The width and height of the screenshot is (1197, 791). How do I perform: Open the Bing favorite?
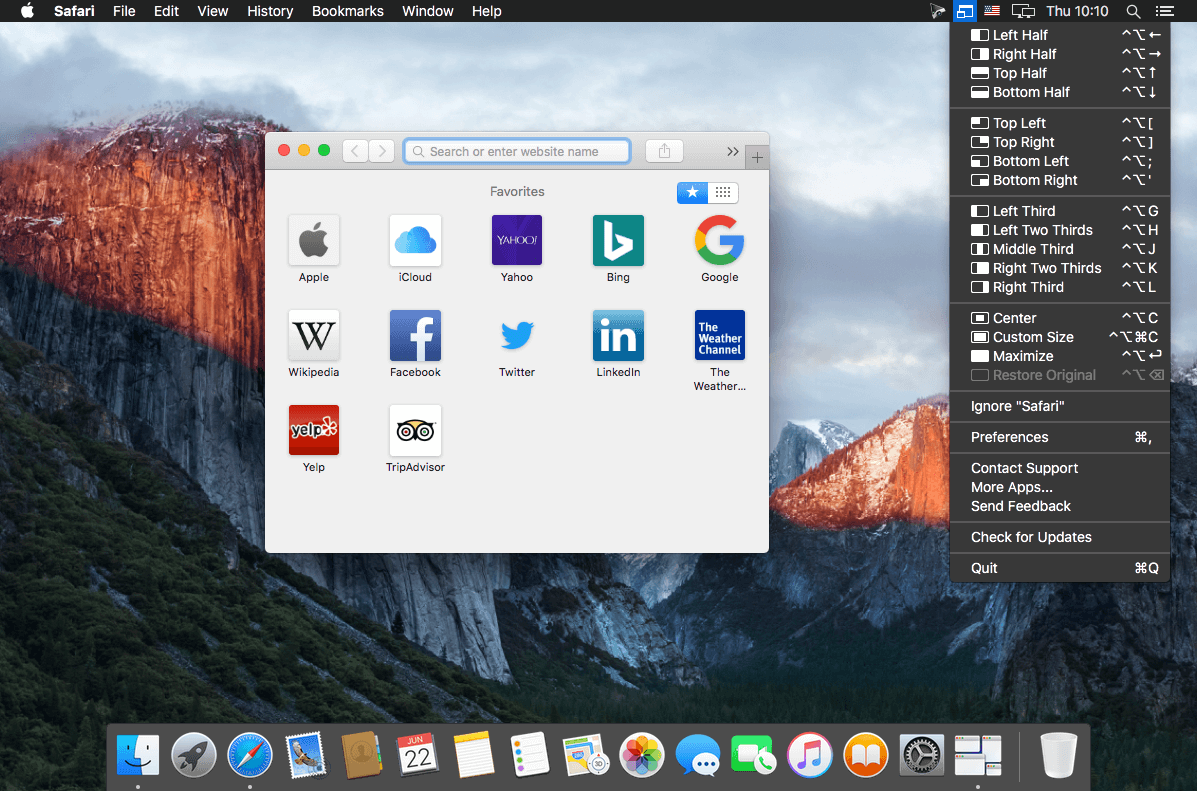tap(618, 241)
